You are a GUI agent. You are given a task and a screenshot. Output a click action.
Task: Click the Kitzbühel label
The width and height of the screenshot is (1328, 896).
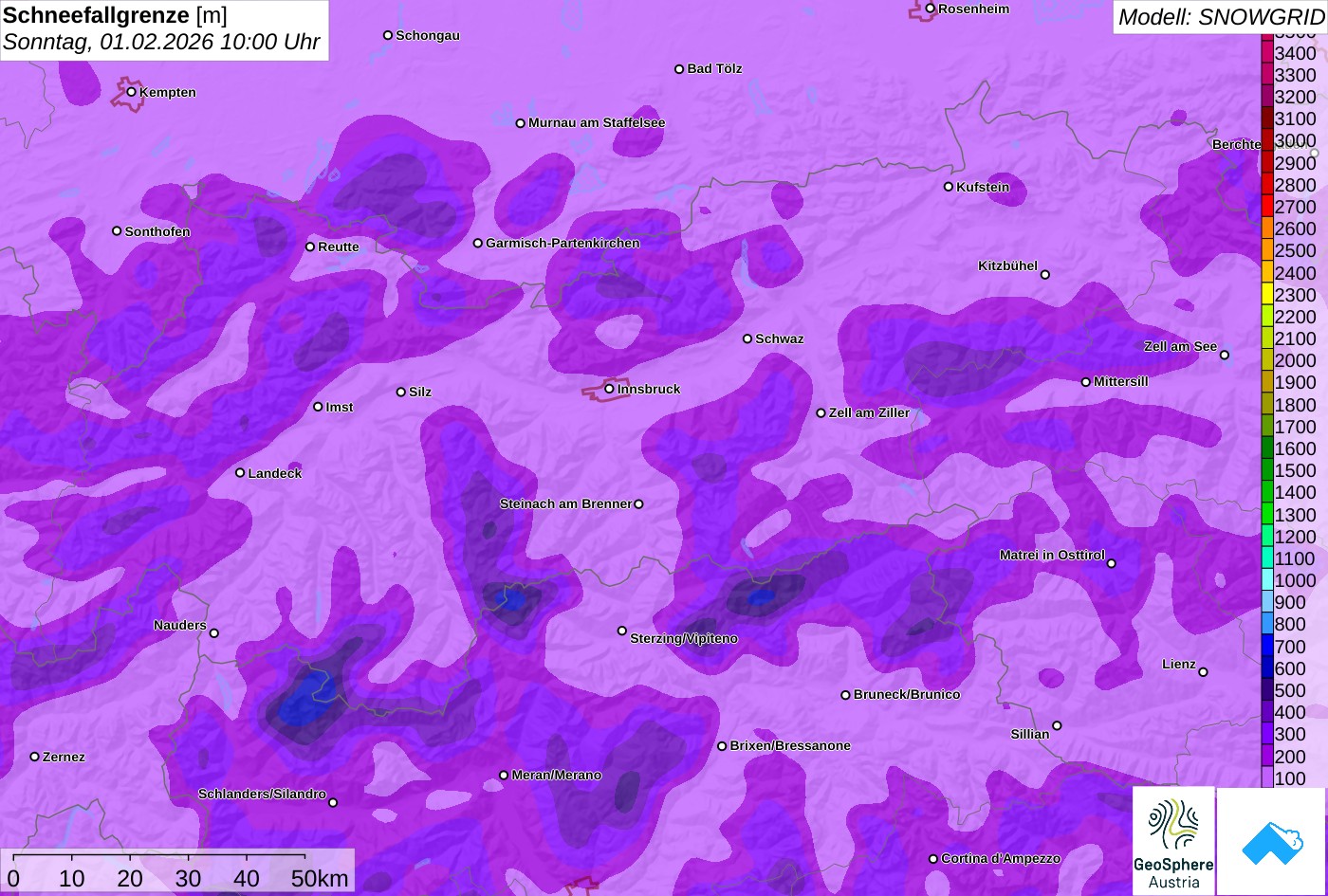click(1007, 265)
